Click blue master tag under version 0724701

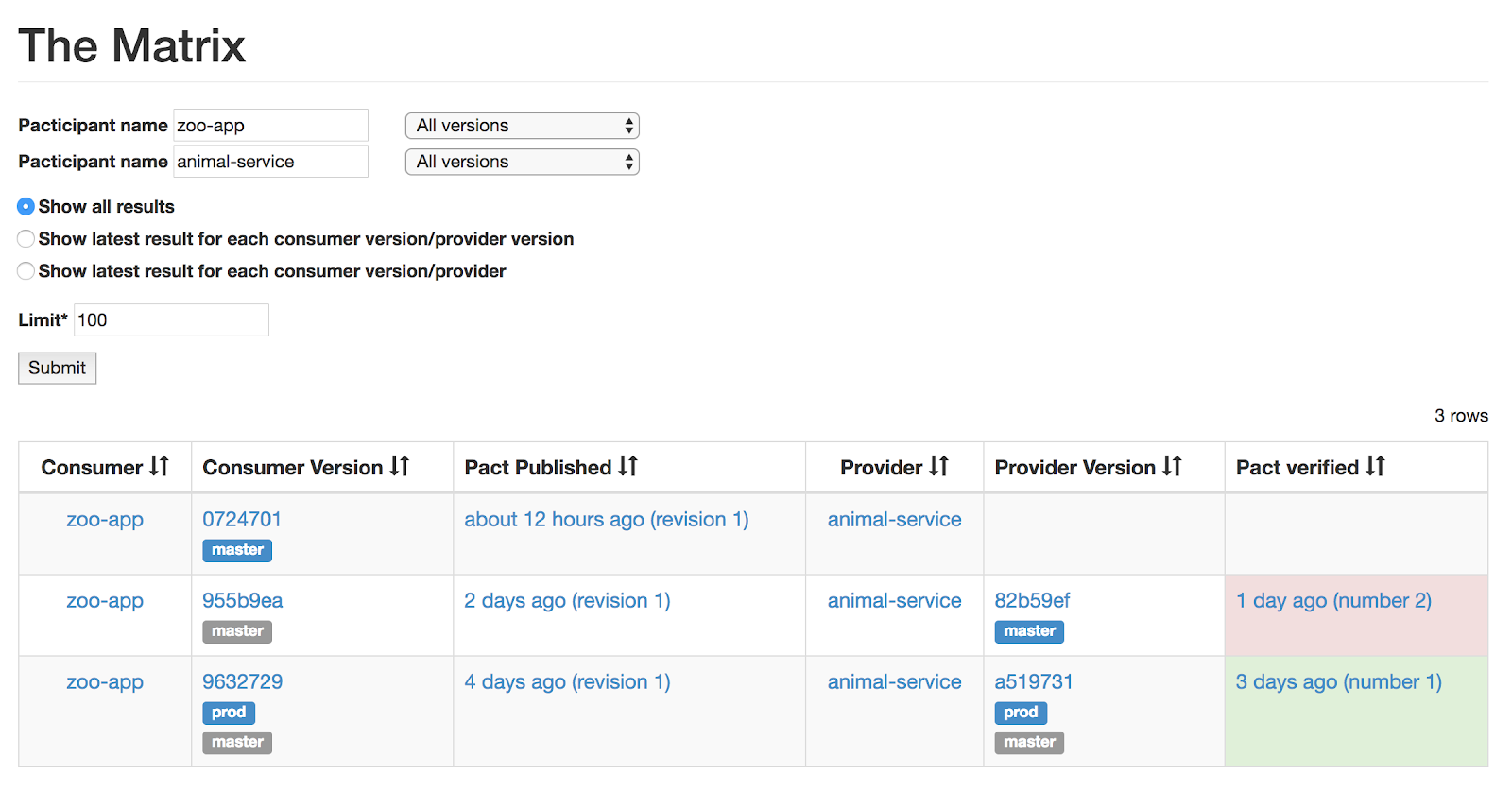[237, 550]
